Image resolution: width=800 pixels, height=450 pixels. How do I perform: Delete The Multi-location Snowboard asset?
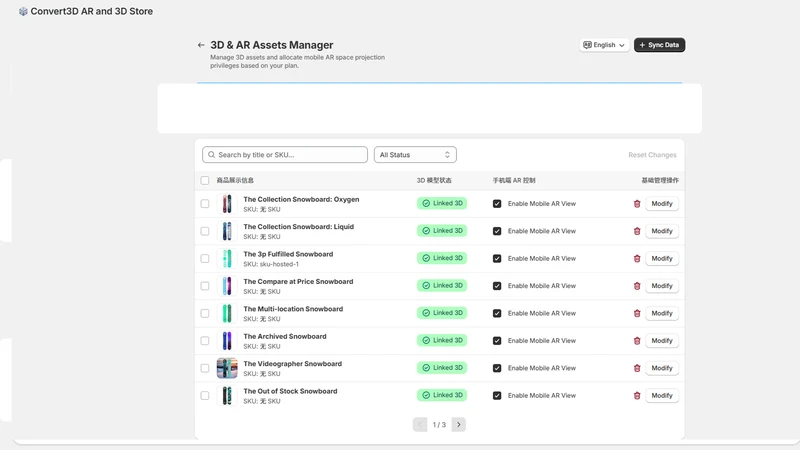click(637, 313)
